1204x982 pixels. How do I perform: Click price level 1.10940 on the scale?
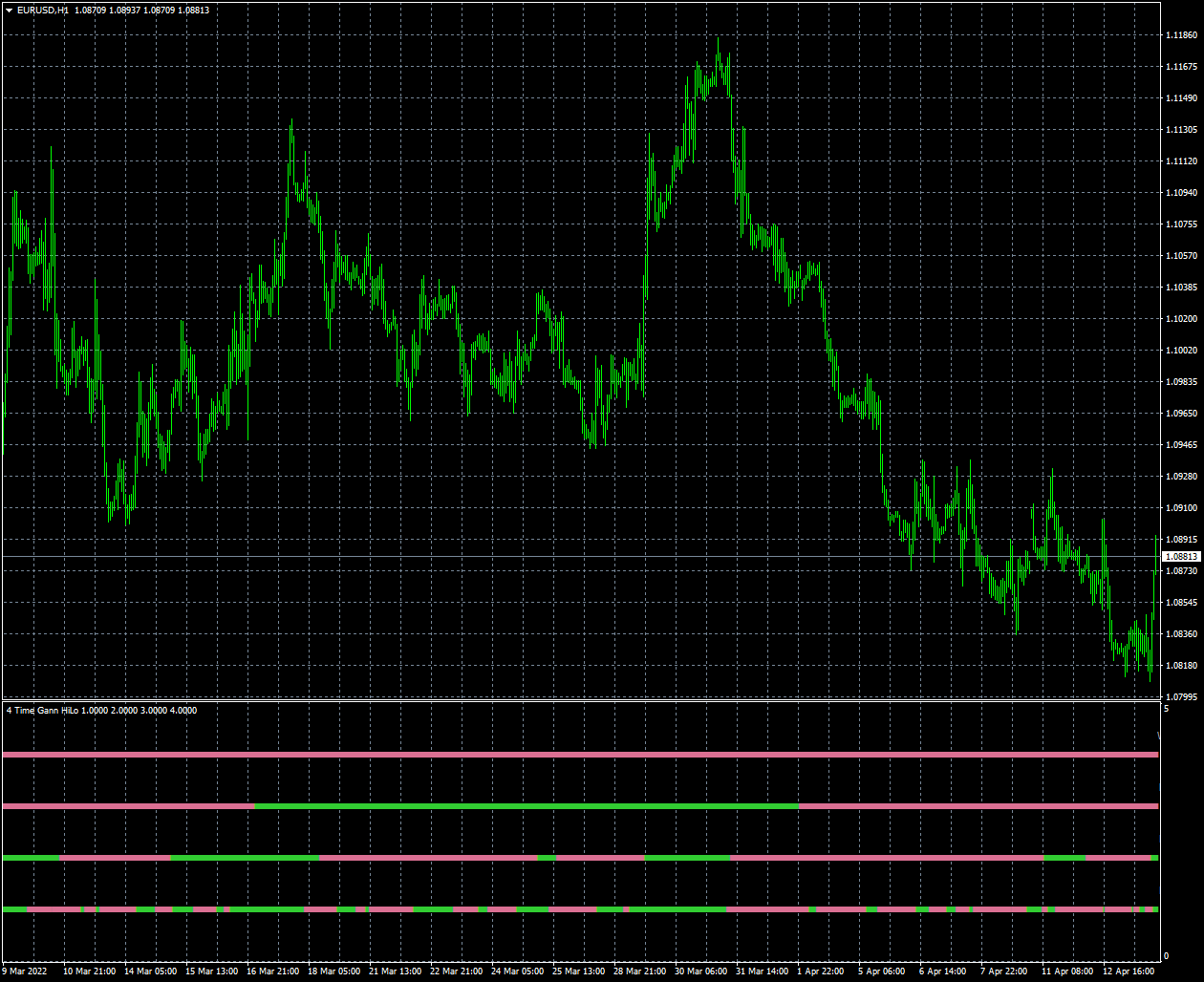pos(1181,193)
